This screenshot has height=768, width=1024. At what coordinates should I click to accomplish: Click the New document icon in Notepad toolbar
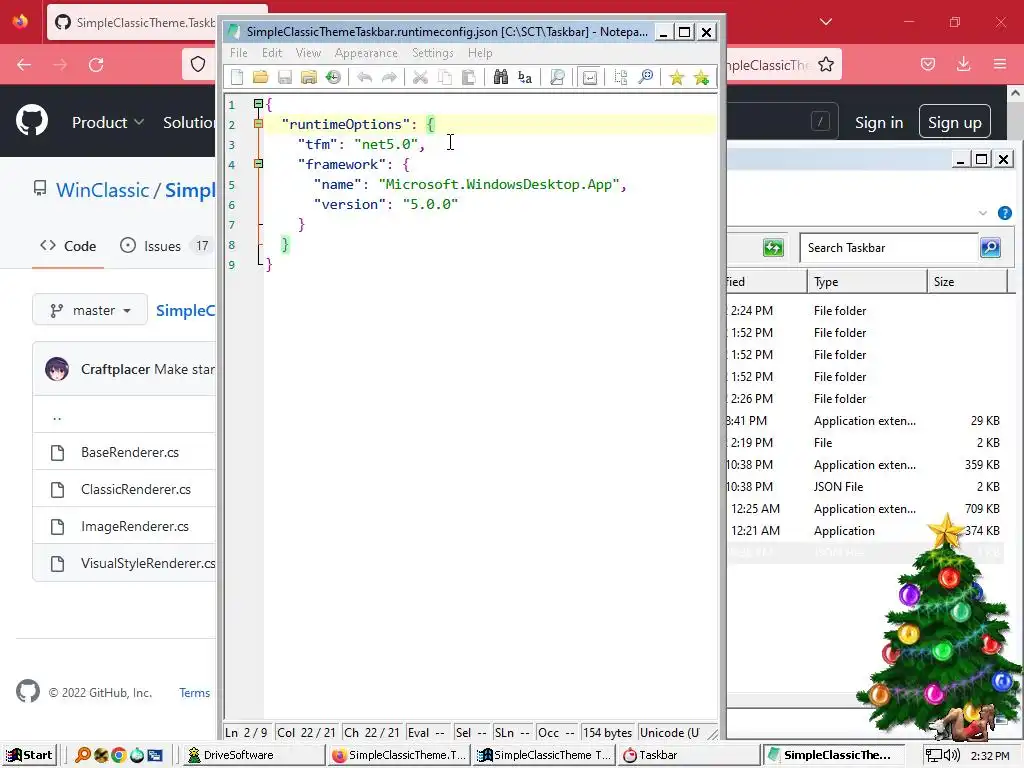[237, 78]
